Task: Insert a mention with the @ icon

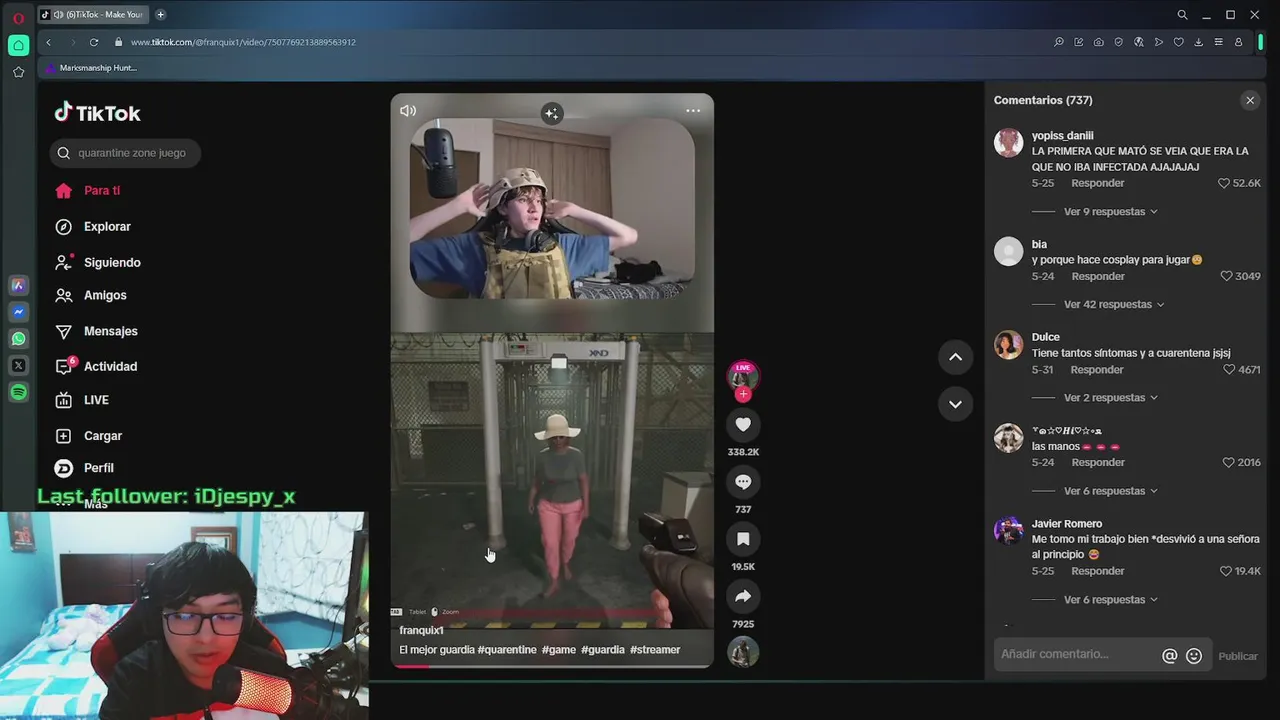Action: pyautogui.click(x=1169, y=656)
